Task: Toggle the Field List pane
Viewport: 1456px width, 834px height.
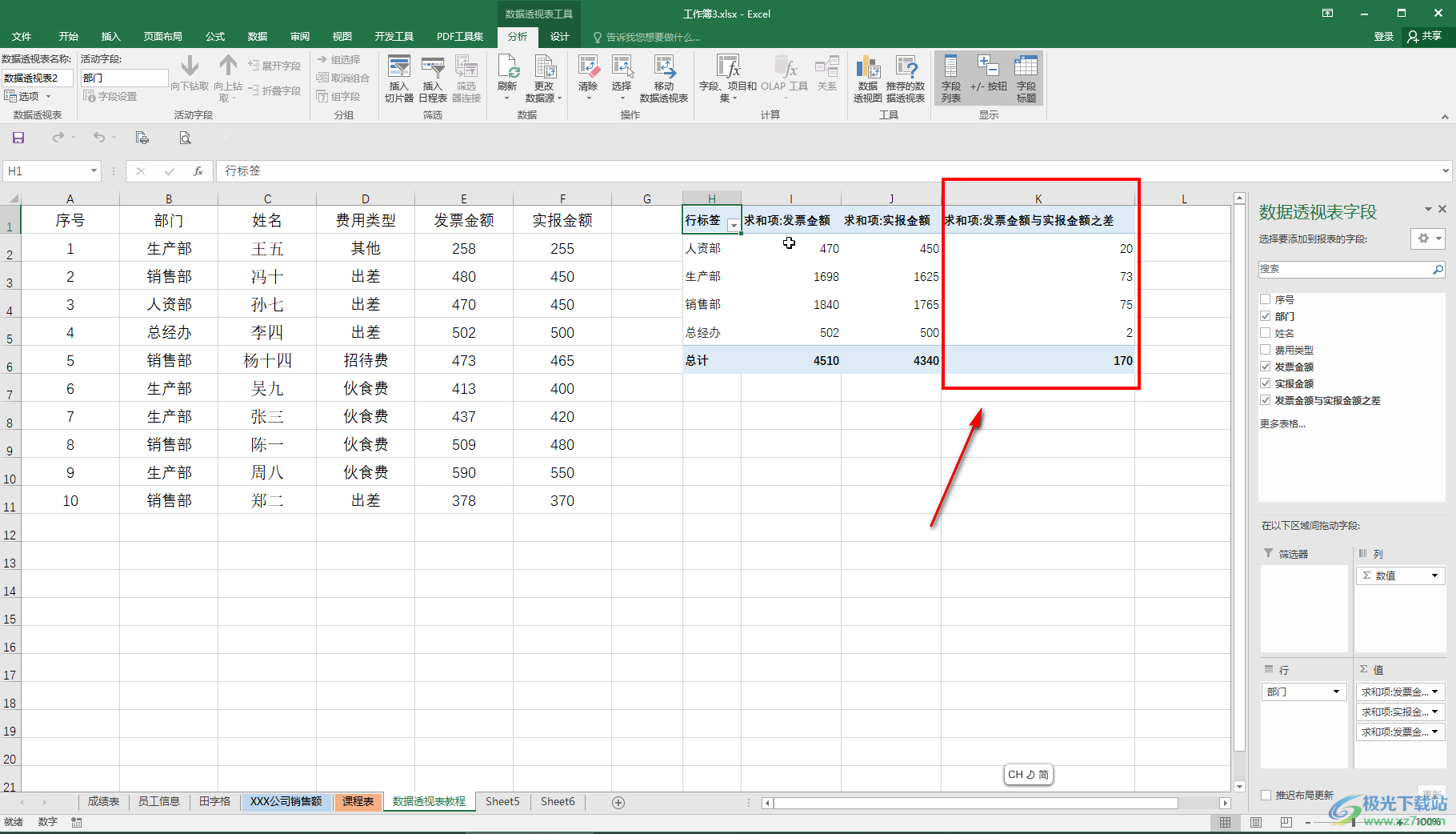Action: pyautogui.click(x=951, y=78)
